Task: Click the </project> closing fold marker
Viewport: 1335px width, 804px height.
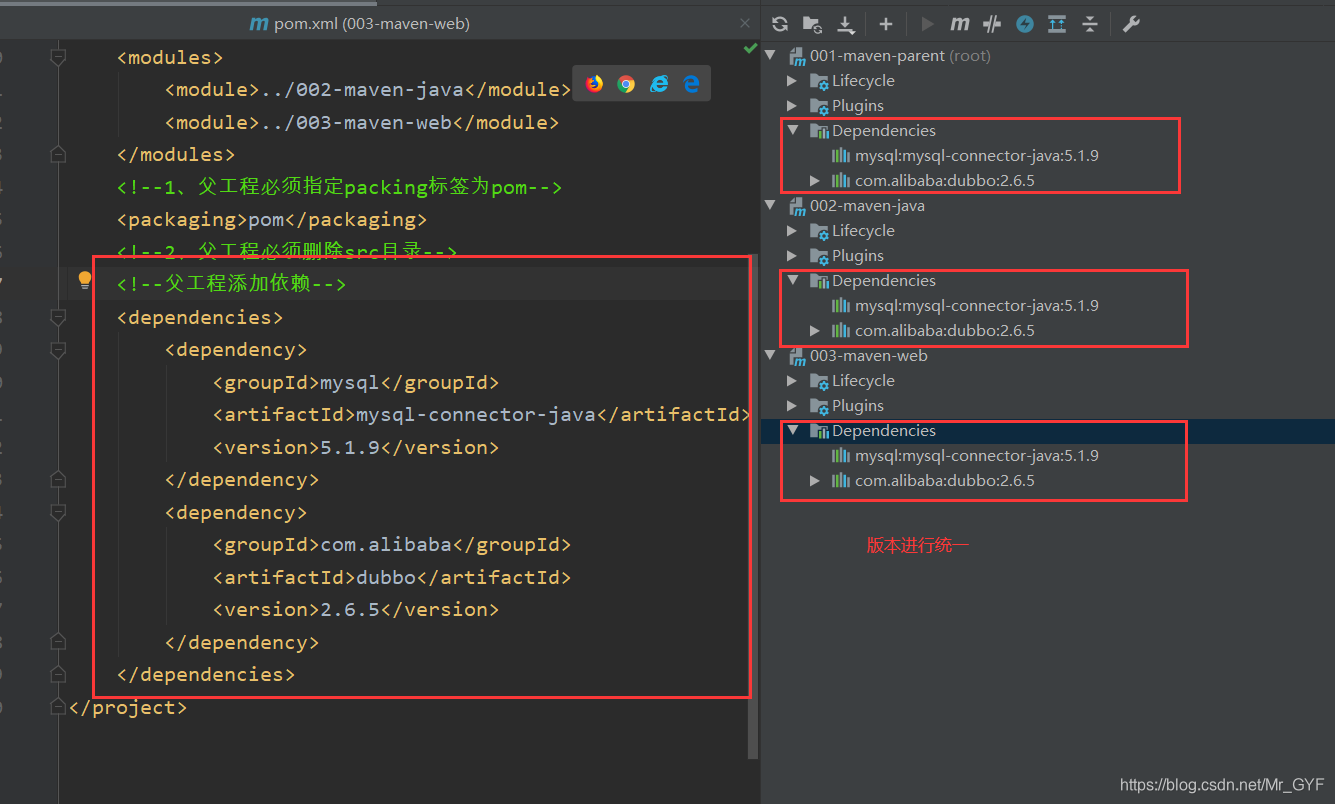Action: [x=58, y=707]
